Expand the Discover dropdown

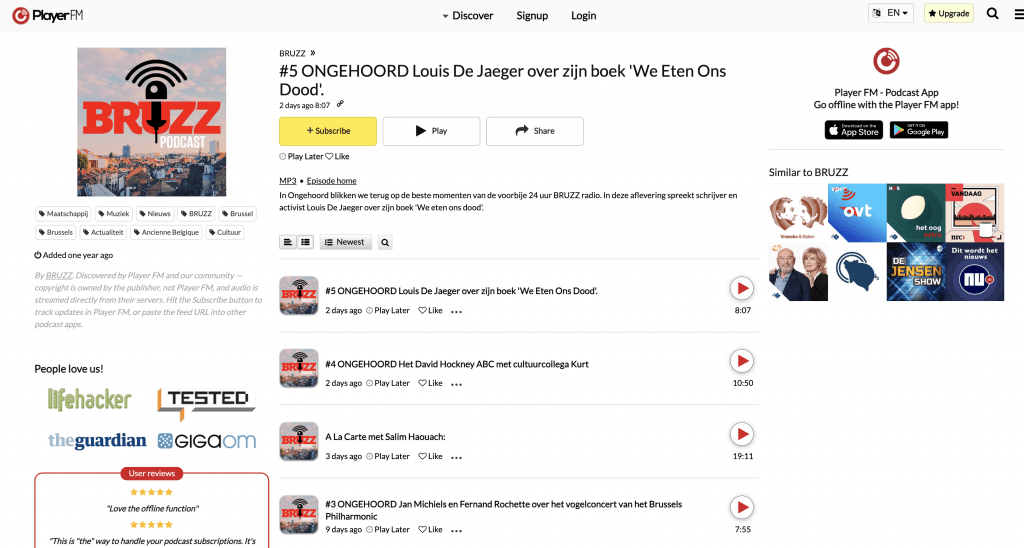tap(468, 16)
